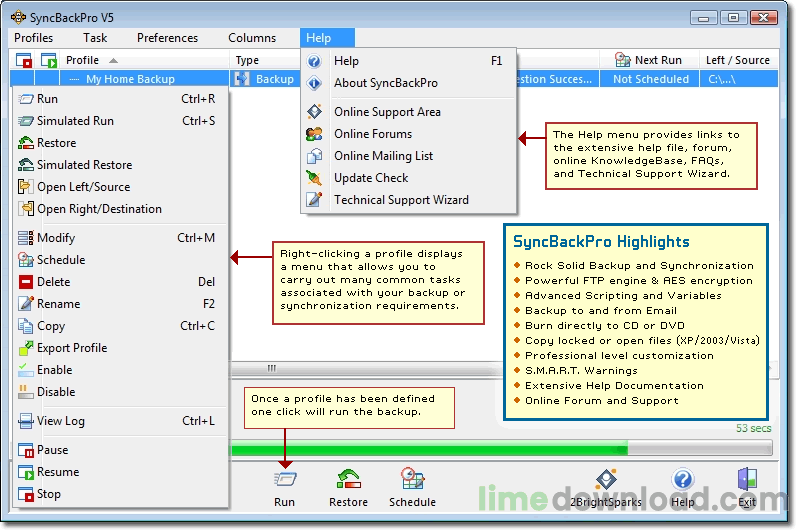Click the Not Scheduled cell

[650, 79]
